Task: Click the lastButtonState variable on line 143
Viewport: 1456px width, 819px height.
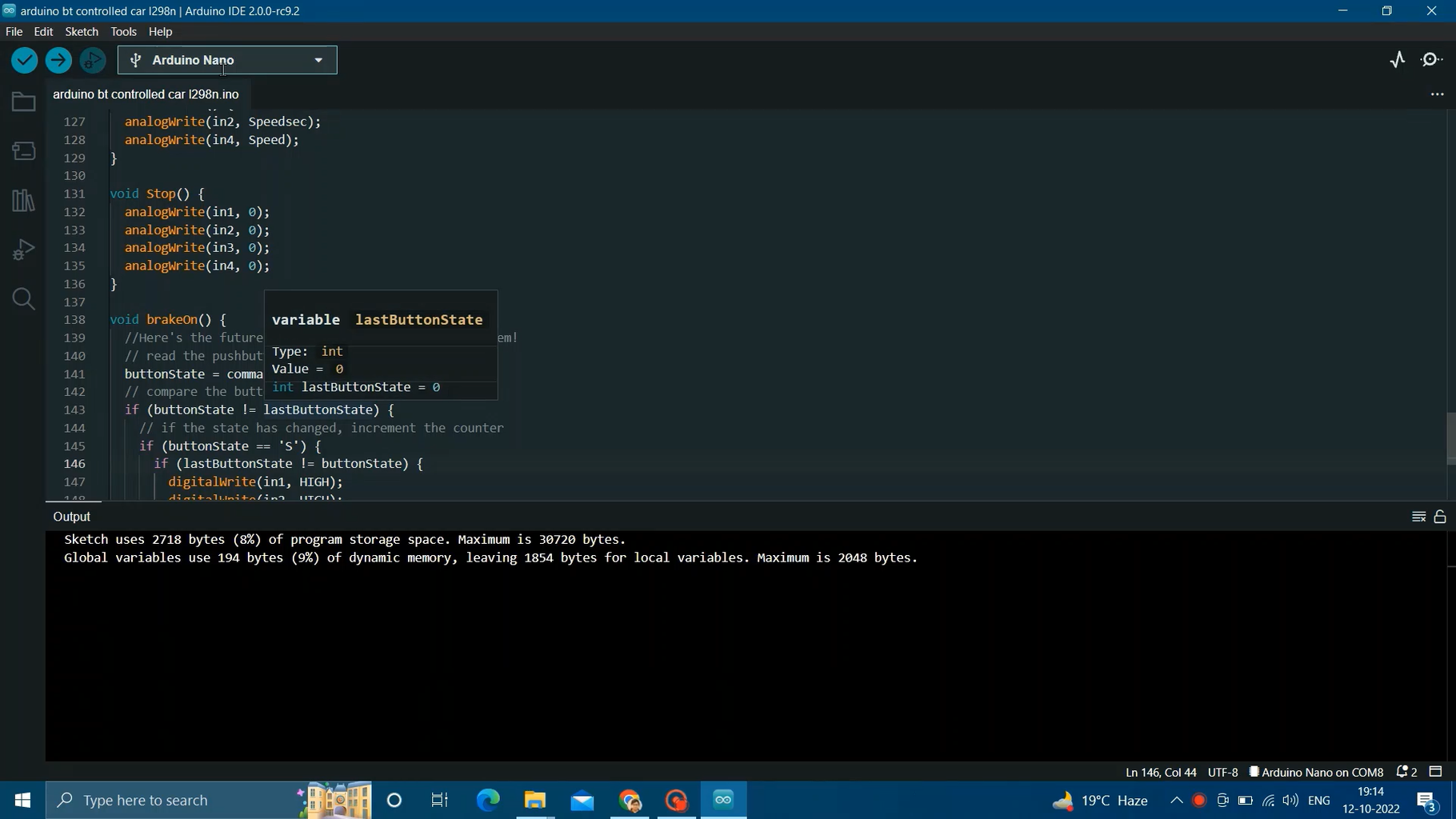Action: click(x=318, y=409)
